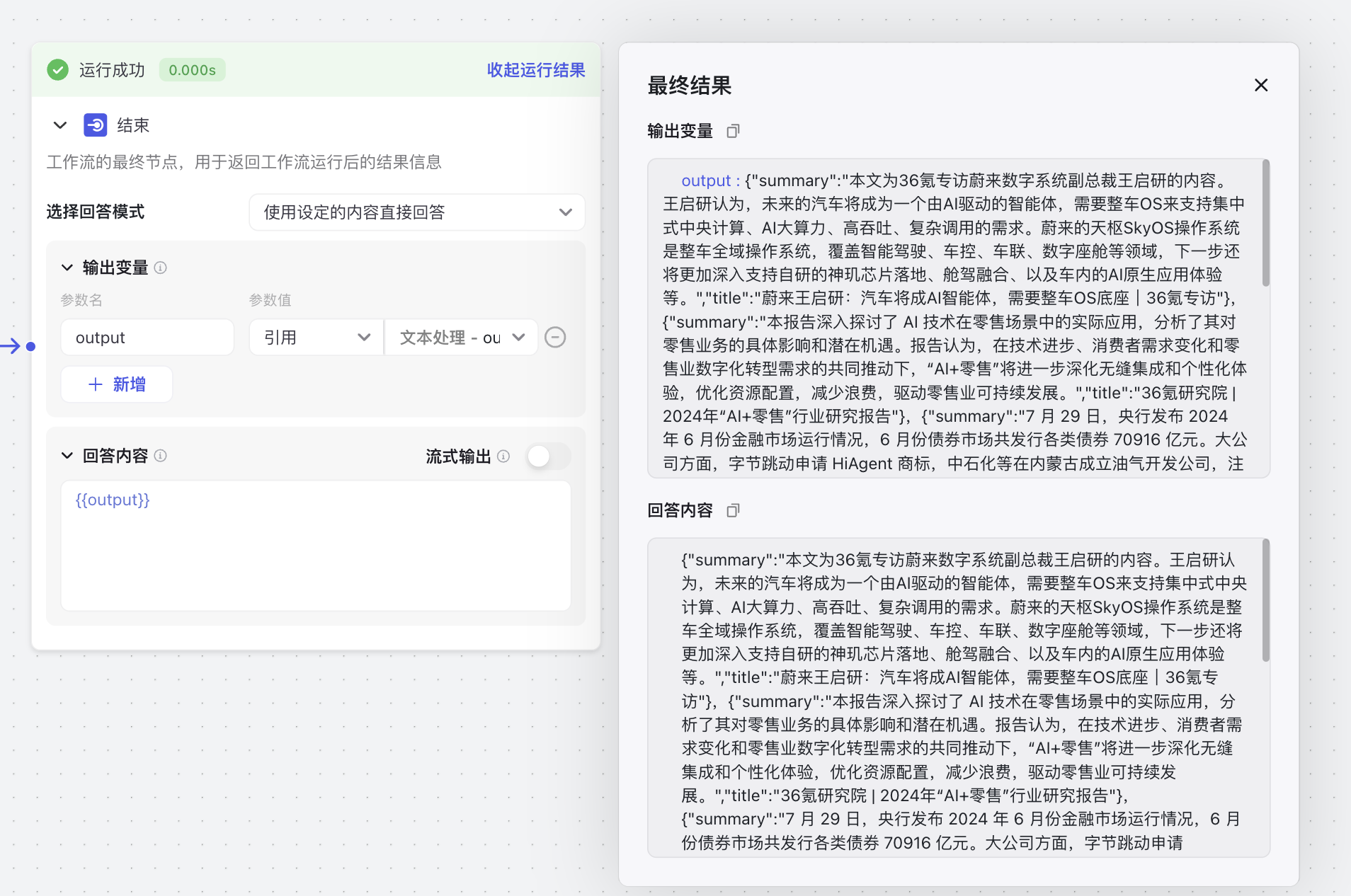Click the 选择回答模式 label
Screen dimensions: 1351x896
click(x=96, y=212)
